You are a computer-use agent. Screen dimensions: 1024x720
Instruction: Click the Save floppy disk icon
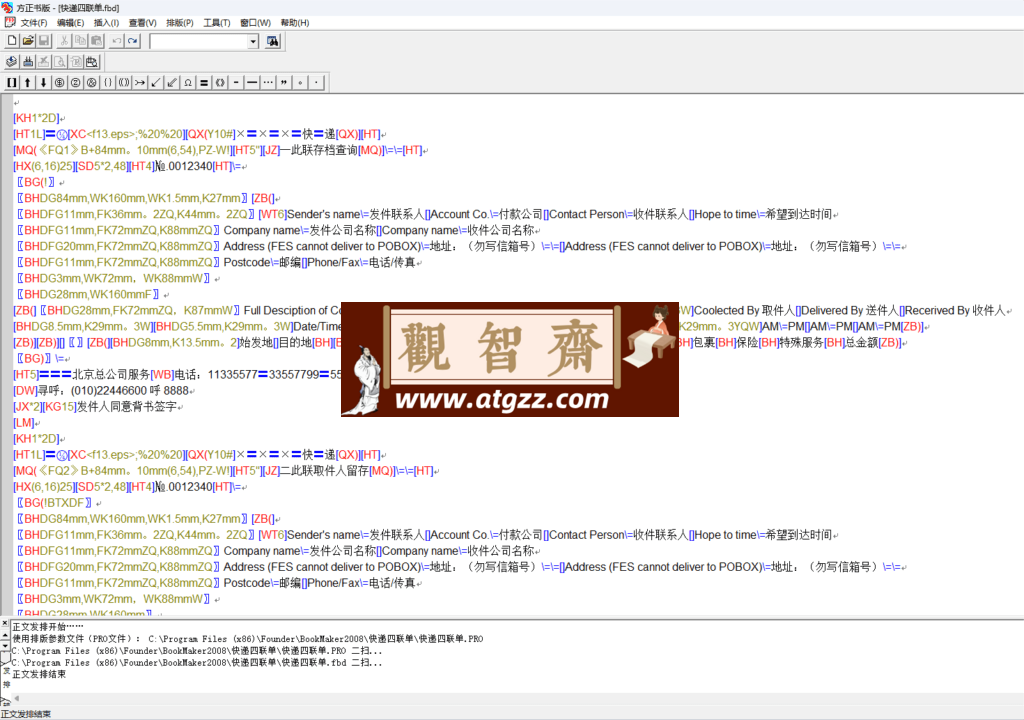(x=44, y=41)
